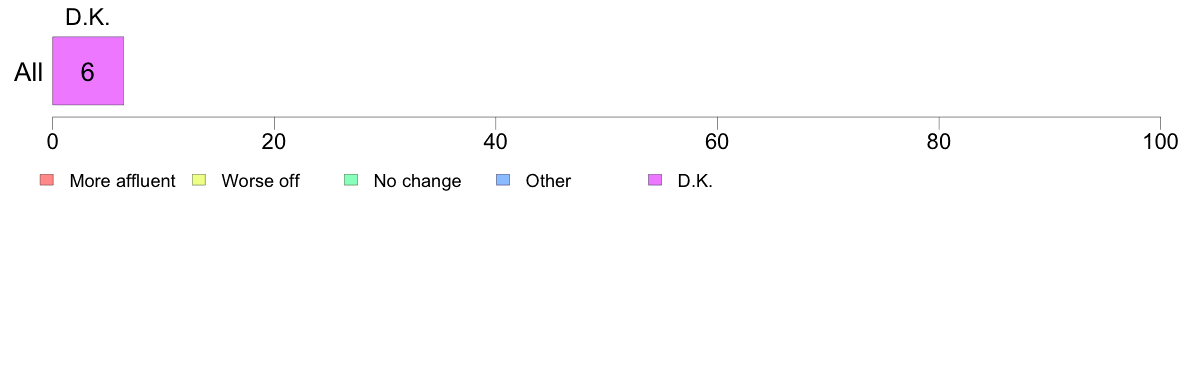The image size is (1188, 368).
Task: Click the Worse off legend label
Action: 261,181
